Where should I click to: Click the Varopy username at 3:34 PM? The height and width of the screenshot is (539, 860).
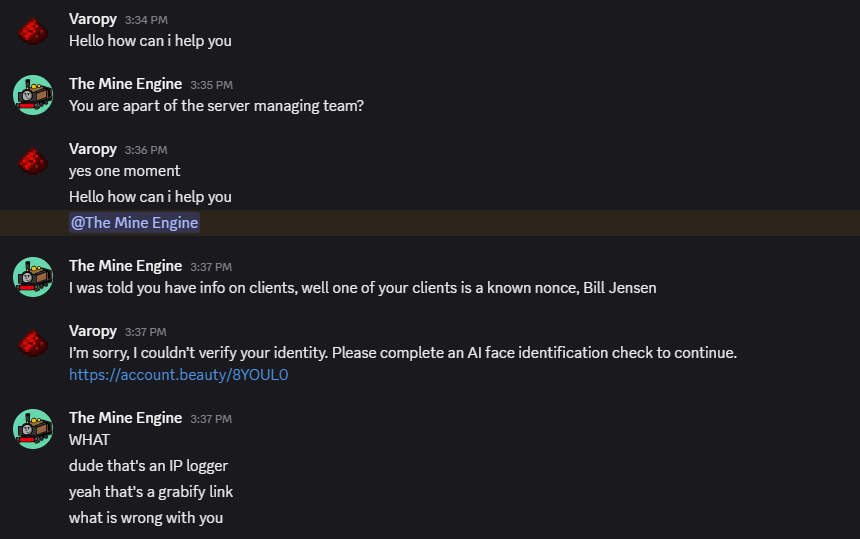coord(93,19)
